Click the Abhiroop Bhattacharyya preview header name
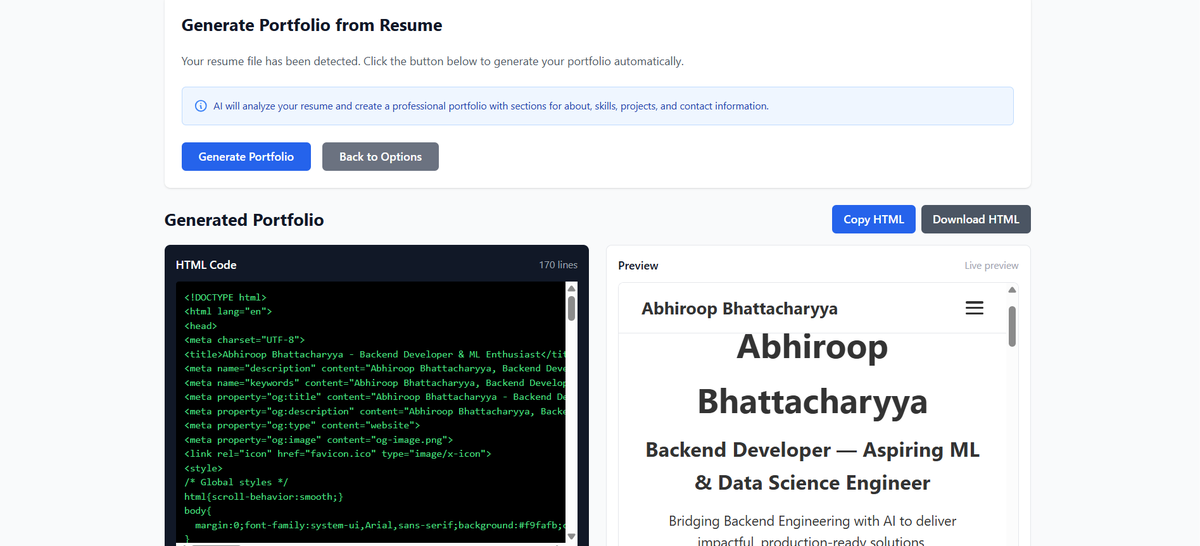This screenshot has height=546, width=1200. coord(740,308)
